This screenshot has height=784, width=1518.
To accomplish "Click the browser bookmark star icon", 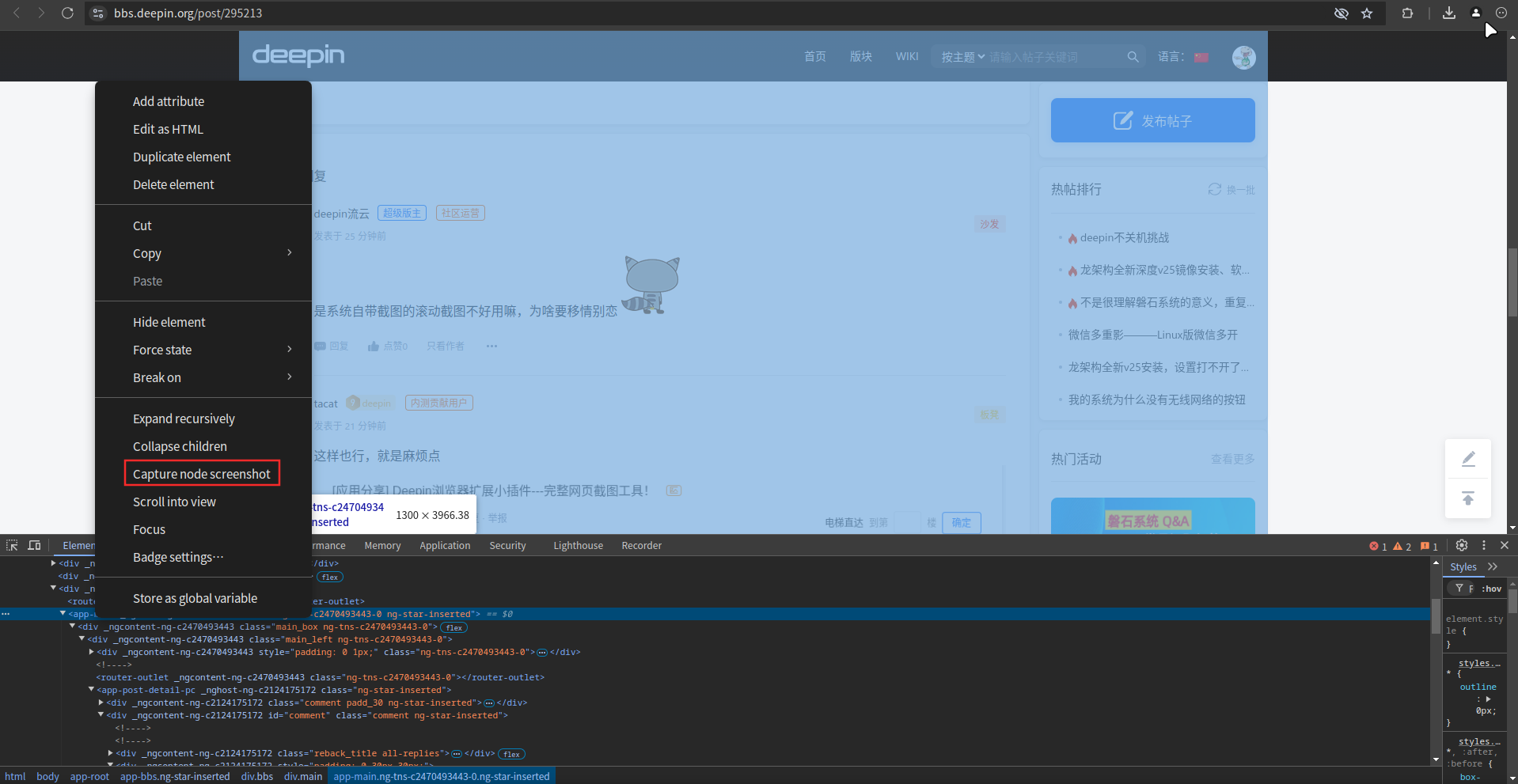I will click(1367, 13).
